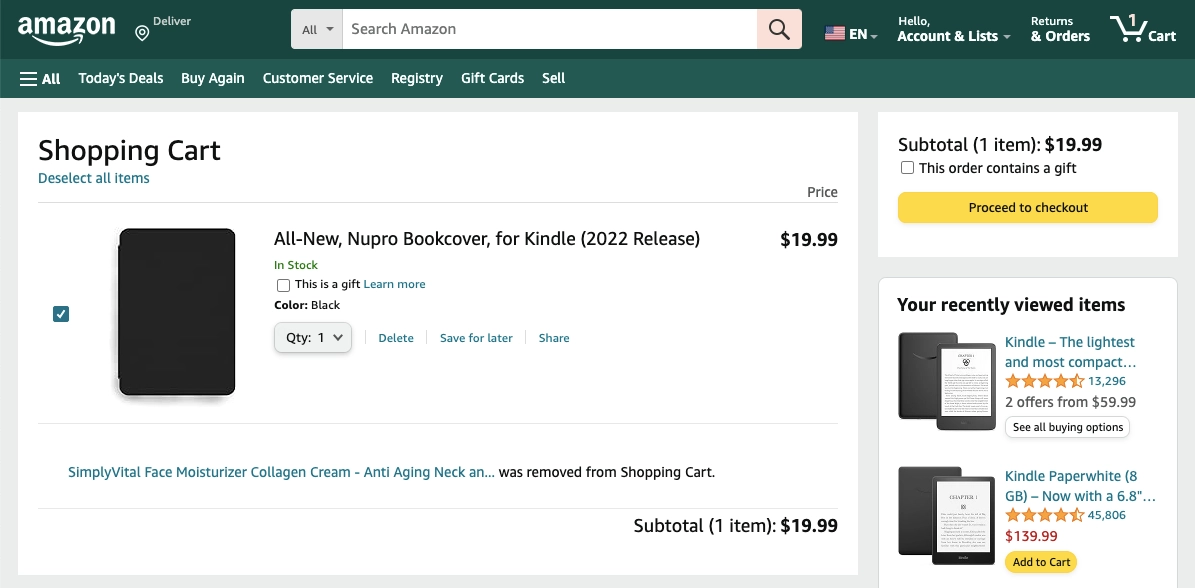Viewport: 1195px width, 588px height.
Task: Open the Qty dropdown for the bookcover
Action: pyautogui.click(x=312, y=338)
